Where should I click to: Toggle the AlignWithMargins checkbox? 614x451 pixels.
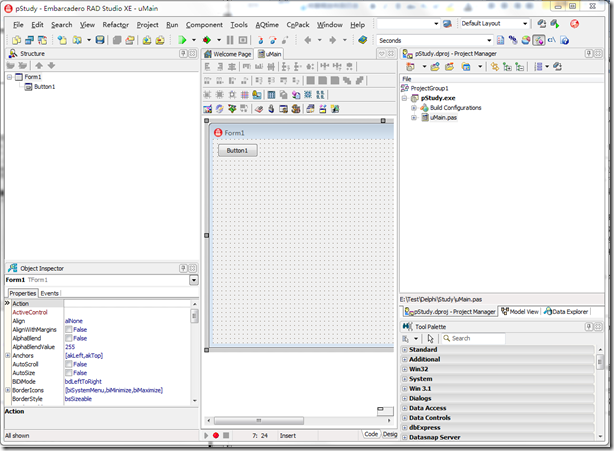click(69, 329)
